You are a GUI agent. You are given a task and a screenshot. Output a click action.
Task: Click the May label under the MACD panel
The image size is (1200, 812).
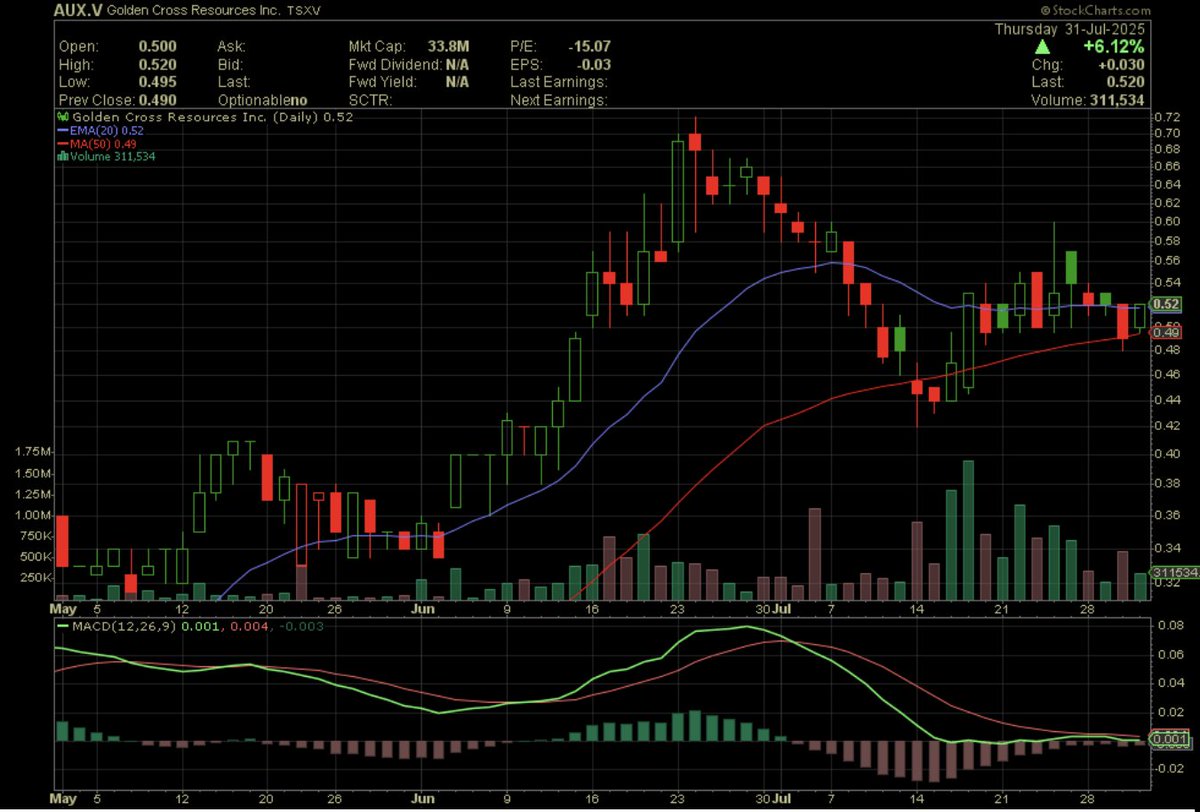pyautogui.click(x=63, y=800)
